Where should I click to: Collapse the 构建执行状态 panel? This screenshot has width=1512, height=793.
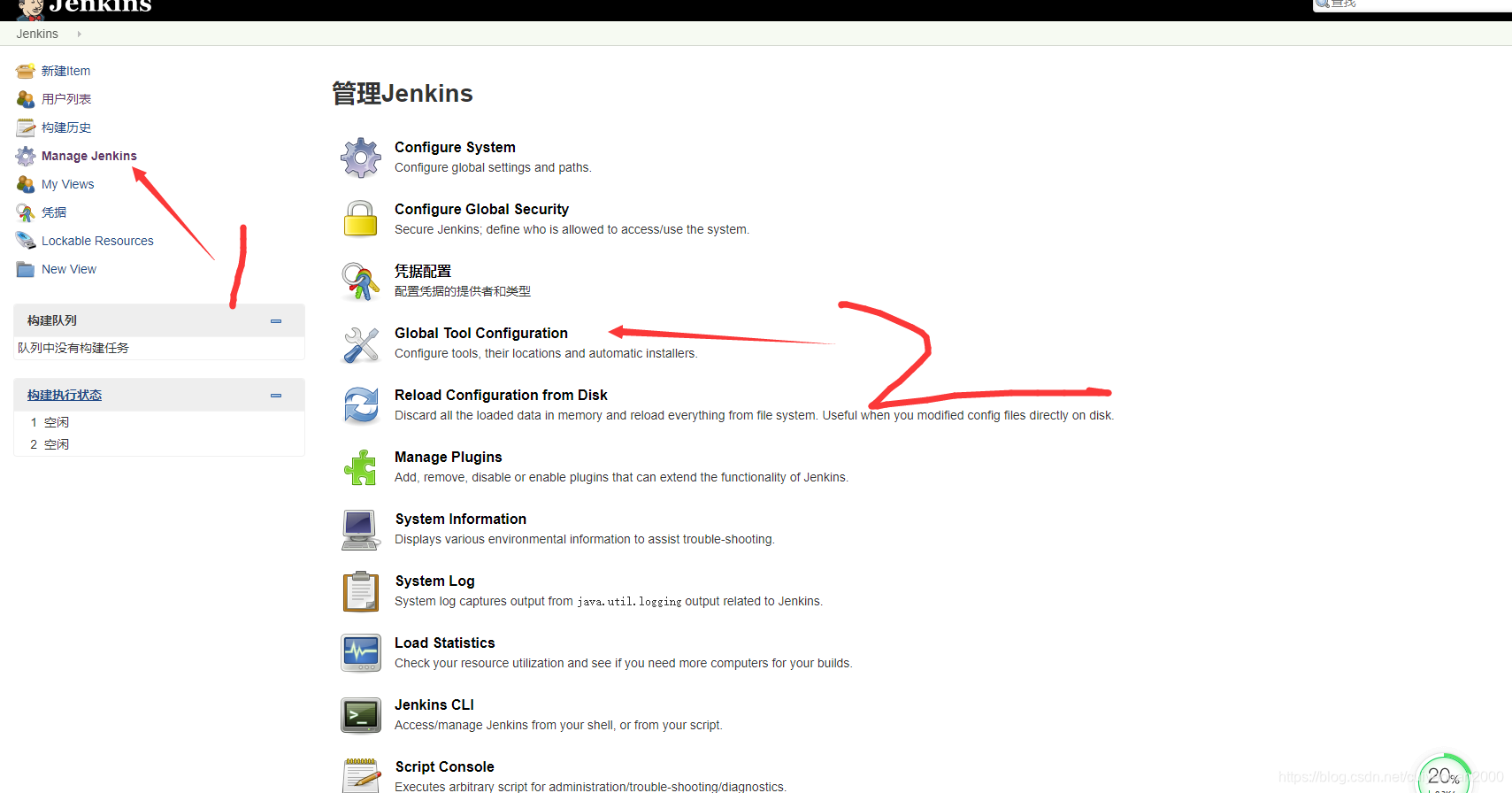click(x=276, y=396)
